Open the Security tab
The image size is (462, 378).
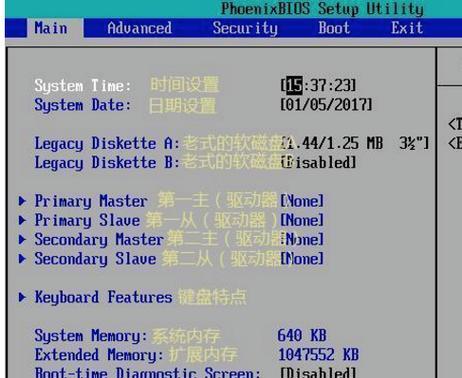(245, 28)
